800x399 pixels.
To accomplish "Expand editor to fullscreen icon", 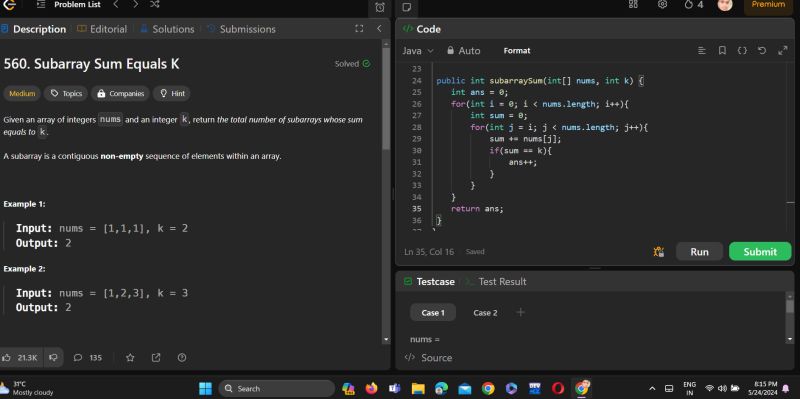I will point(783,51).
